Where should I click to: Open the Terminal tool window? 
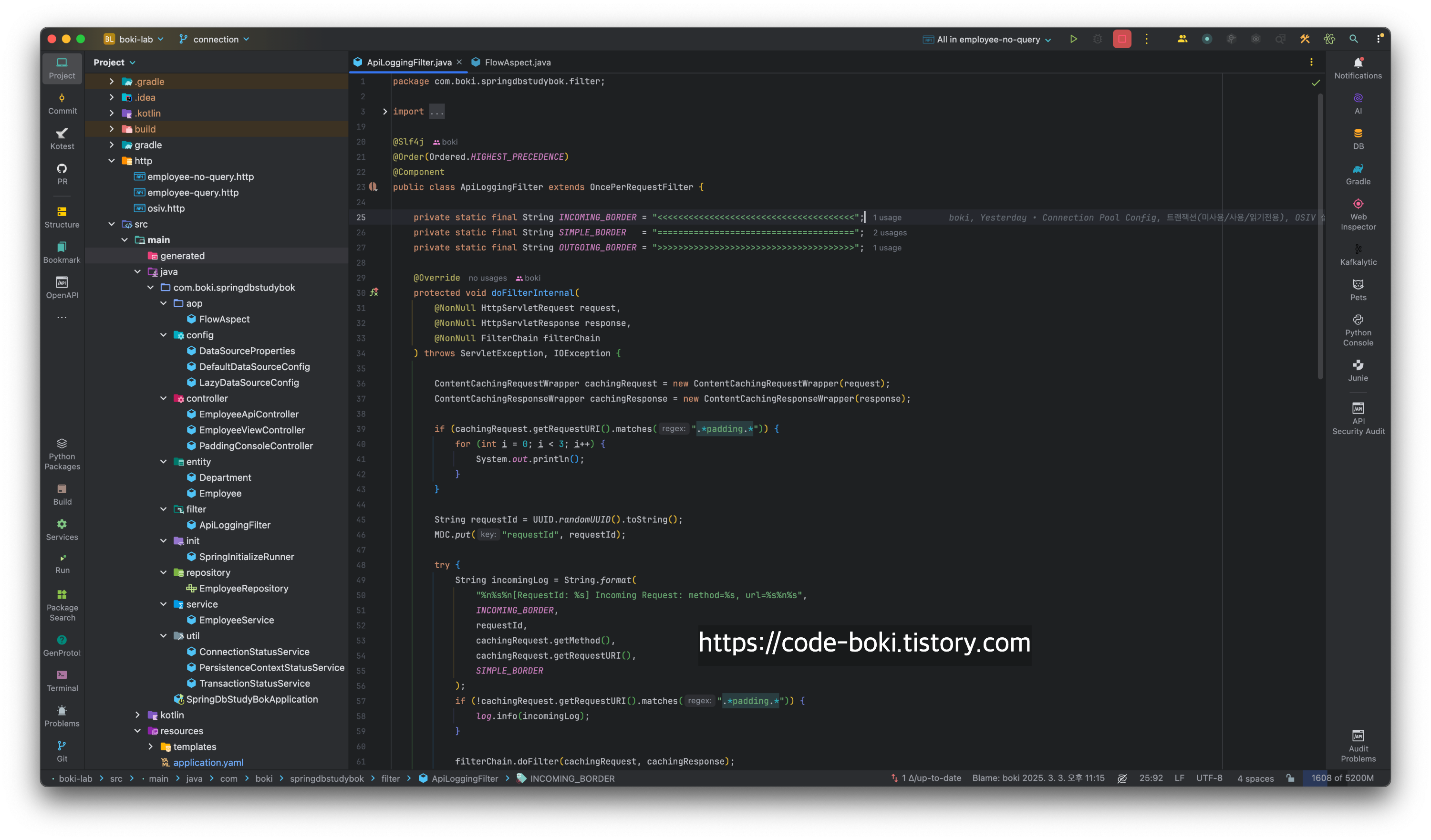click(x=62, y=680)
